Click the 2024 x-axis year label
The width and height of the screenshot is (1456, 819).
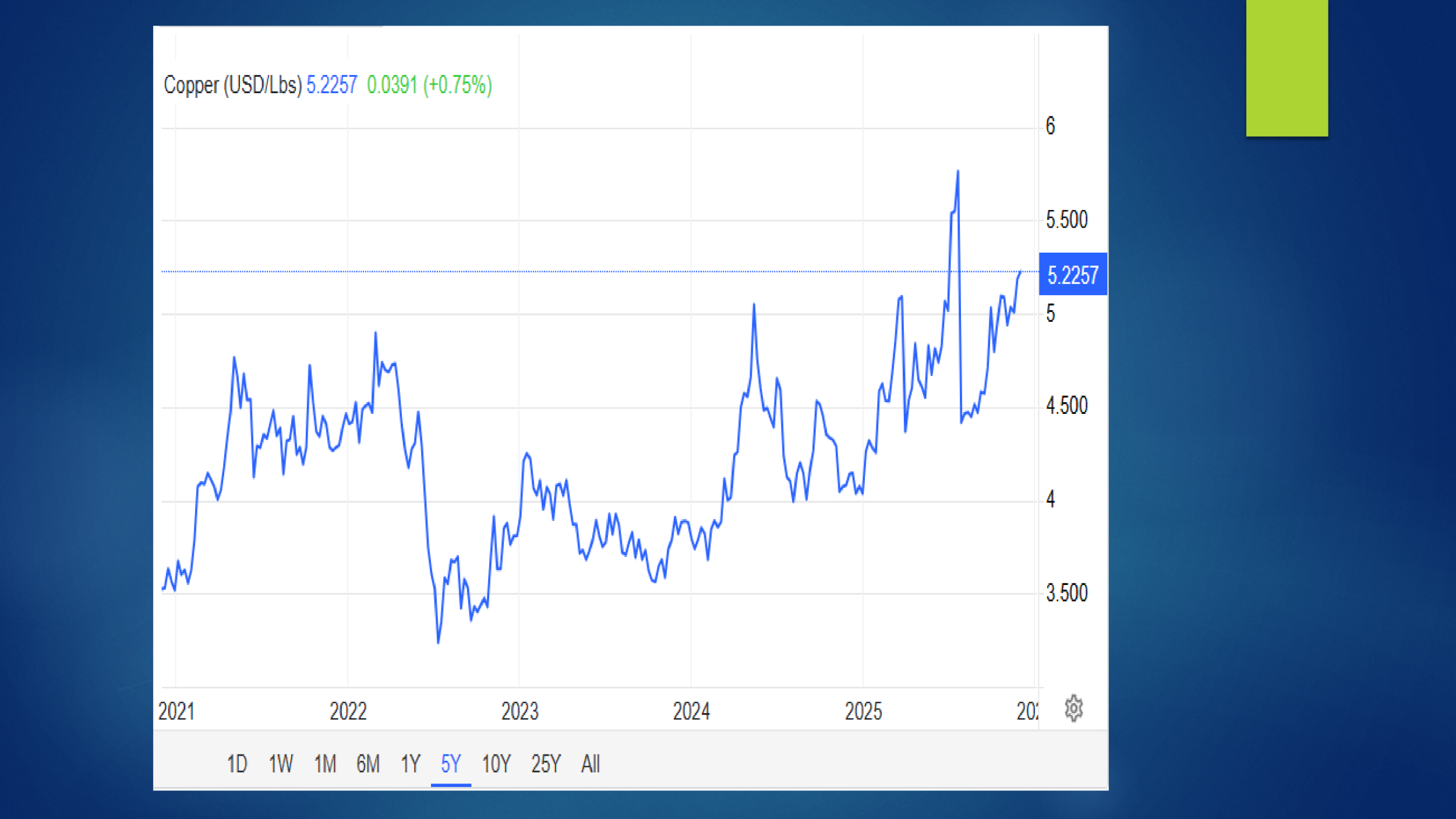691,711
